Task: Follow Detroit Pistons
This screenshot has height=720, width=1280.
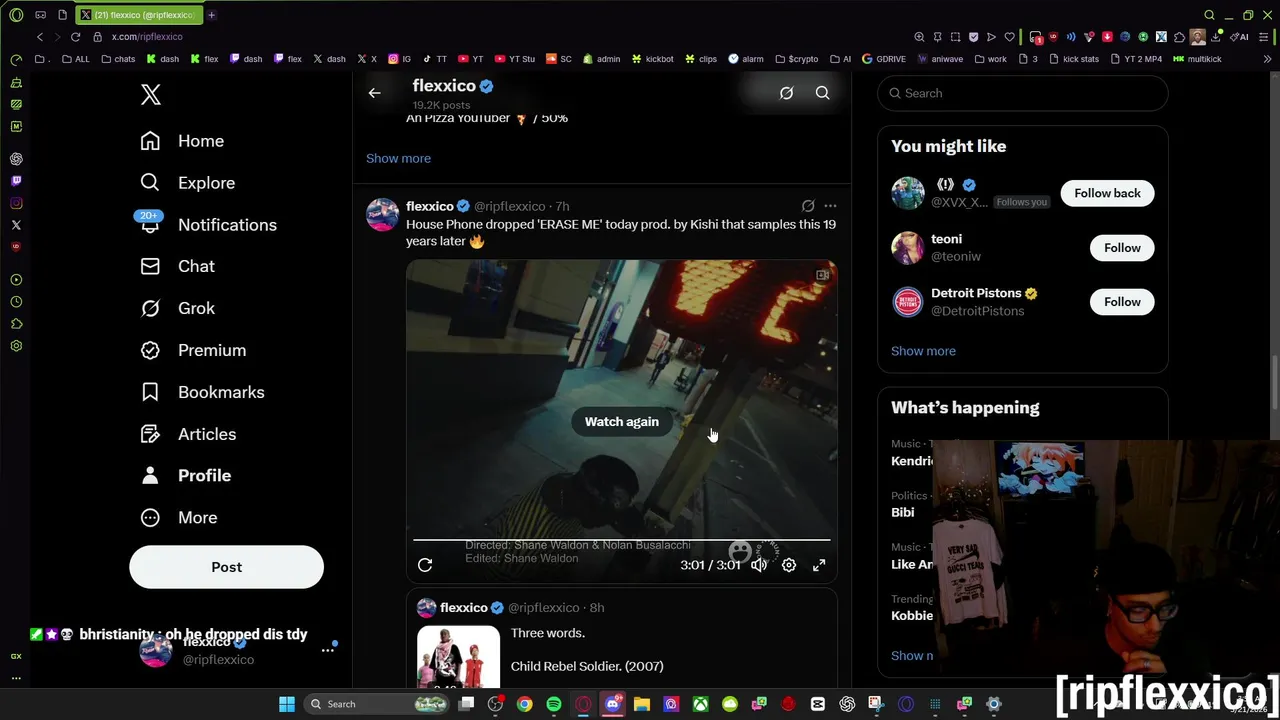Action: [x=1122, y=302]
